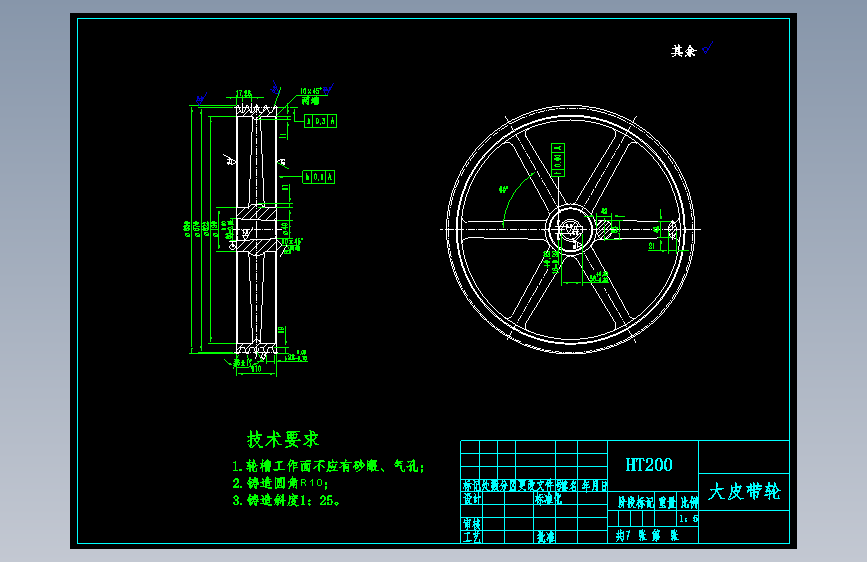Image resolution: width=867 pixels, height=562 pixels.
Task: Click the 0.3 tolerance frame with datum A
Action: point(320,121)
